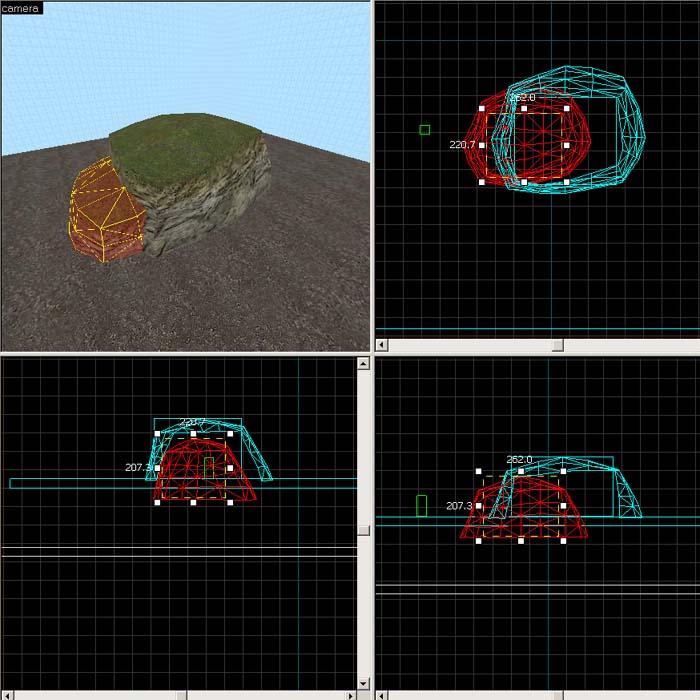Click the camera viewport label

(21, 7)
